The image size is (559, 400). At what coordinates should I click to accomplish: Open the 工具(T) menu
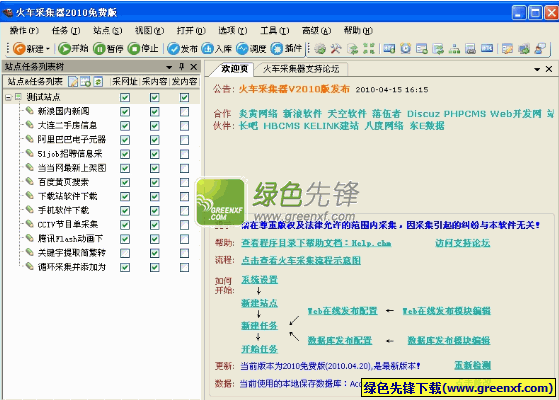(x=275, y=31)
